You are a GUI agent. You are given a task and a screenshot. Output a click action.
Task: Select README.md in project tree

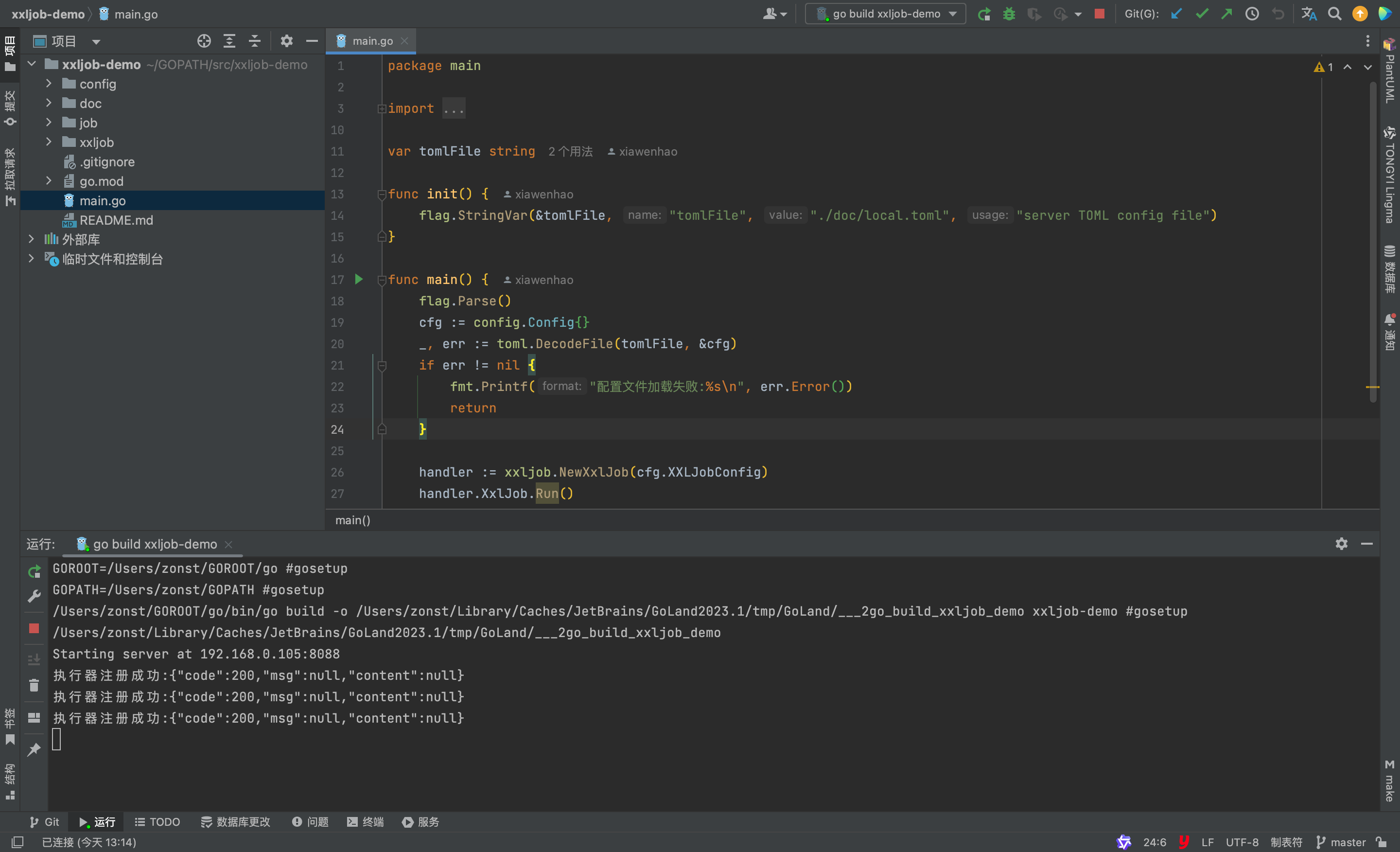tap(116, 220)
